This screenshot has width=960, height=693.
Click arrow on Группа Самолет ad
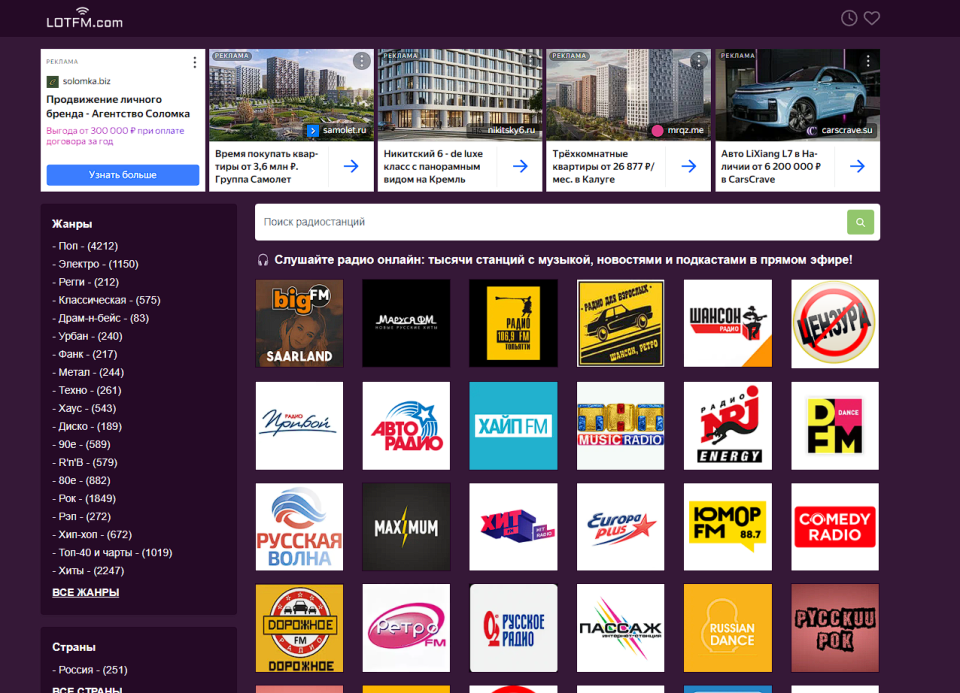(351, 166)
